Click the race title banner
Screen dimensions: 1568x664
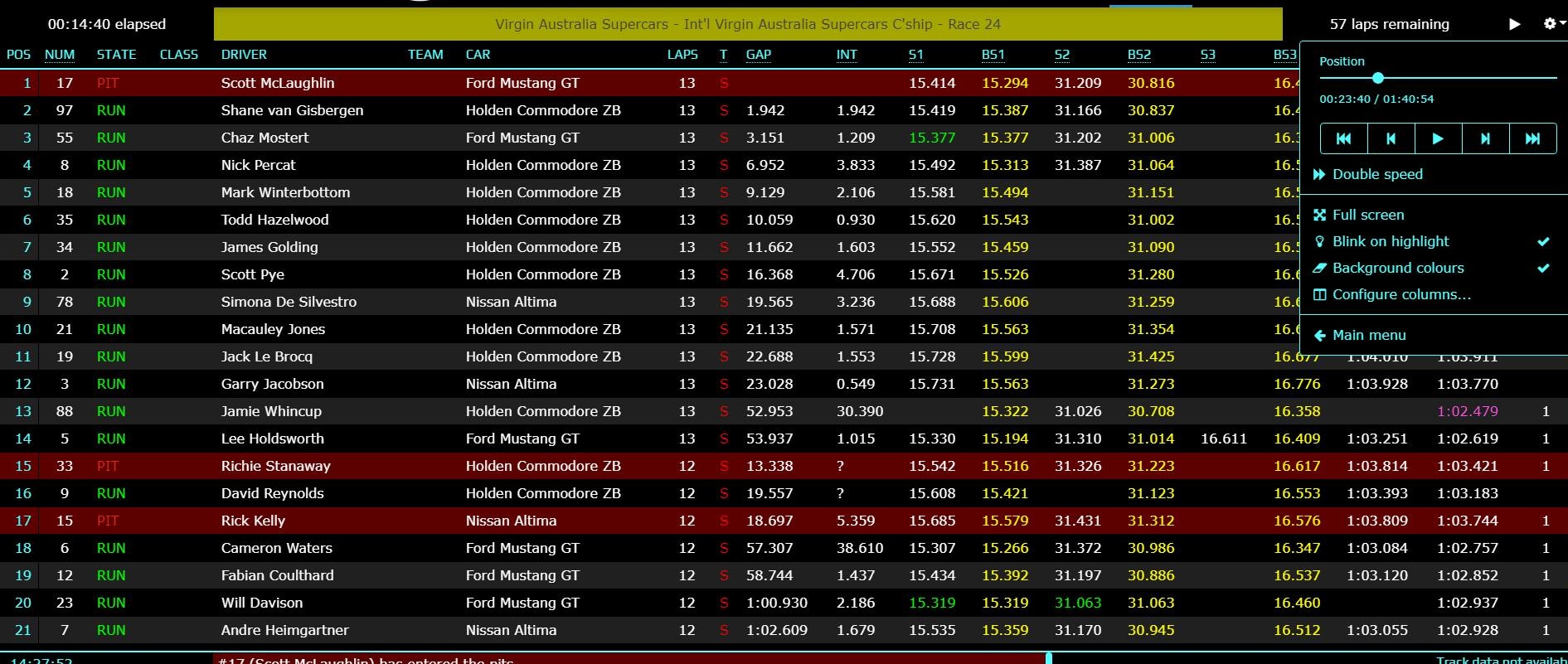(748, 24)
